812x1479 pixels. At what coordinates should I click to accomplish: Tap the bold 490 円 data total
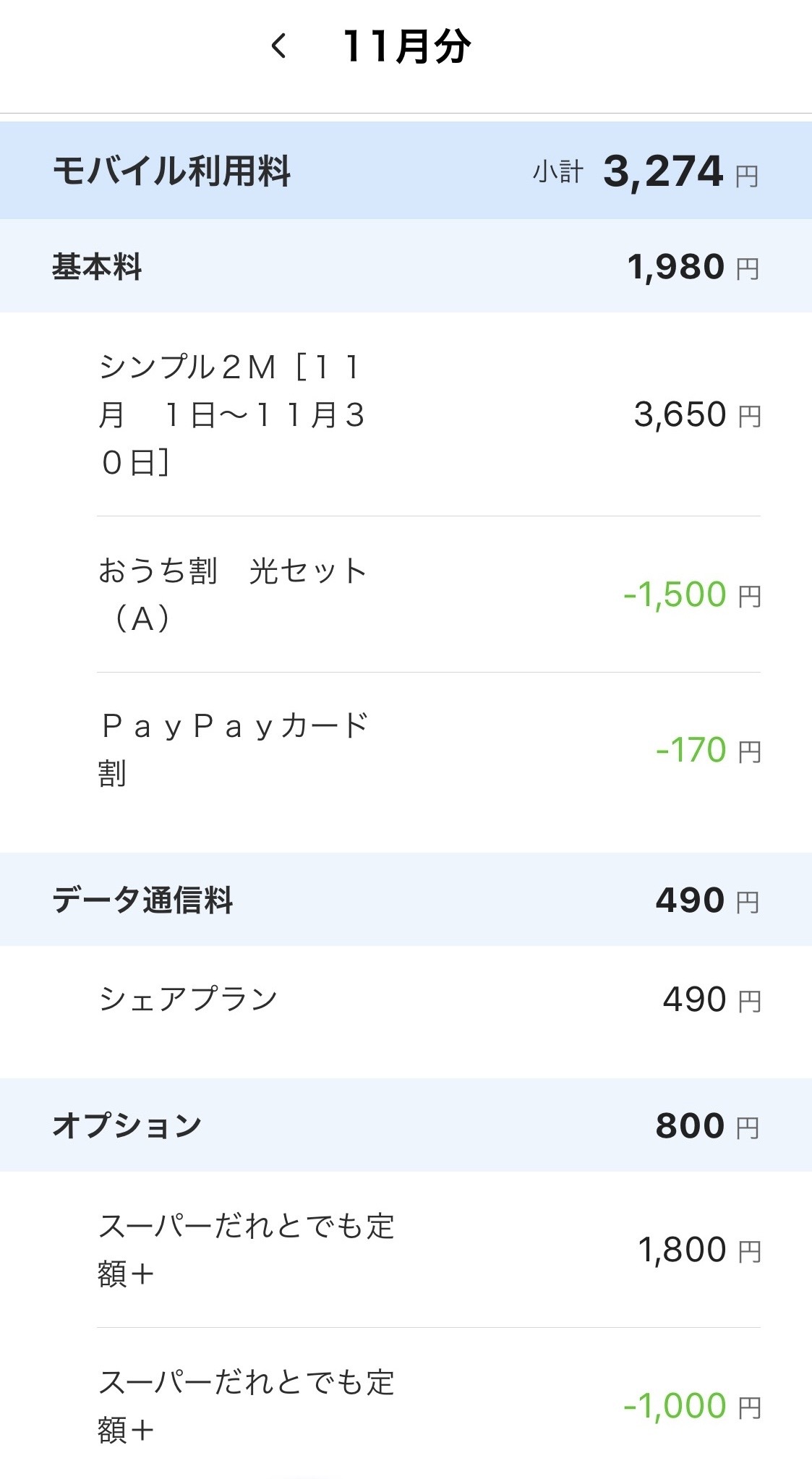[x=706, y=900]
